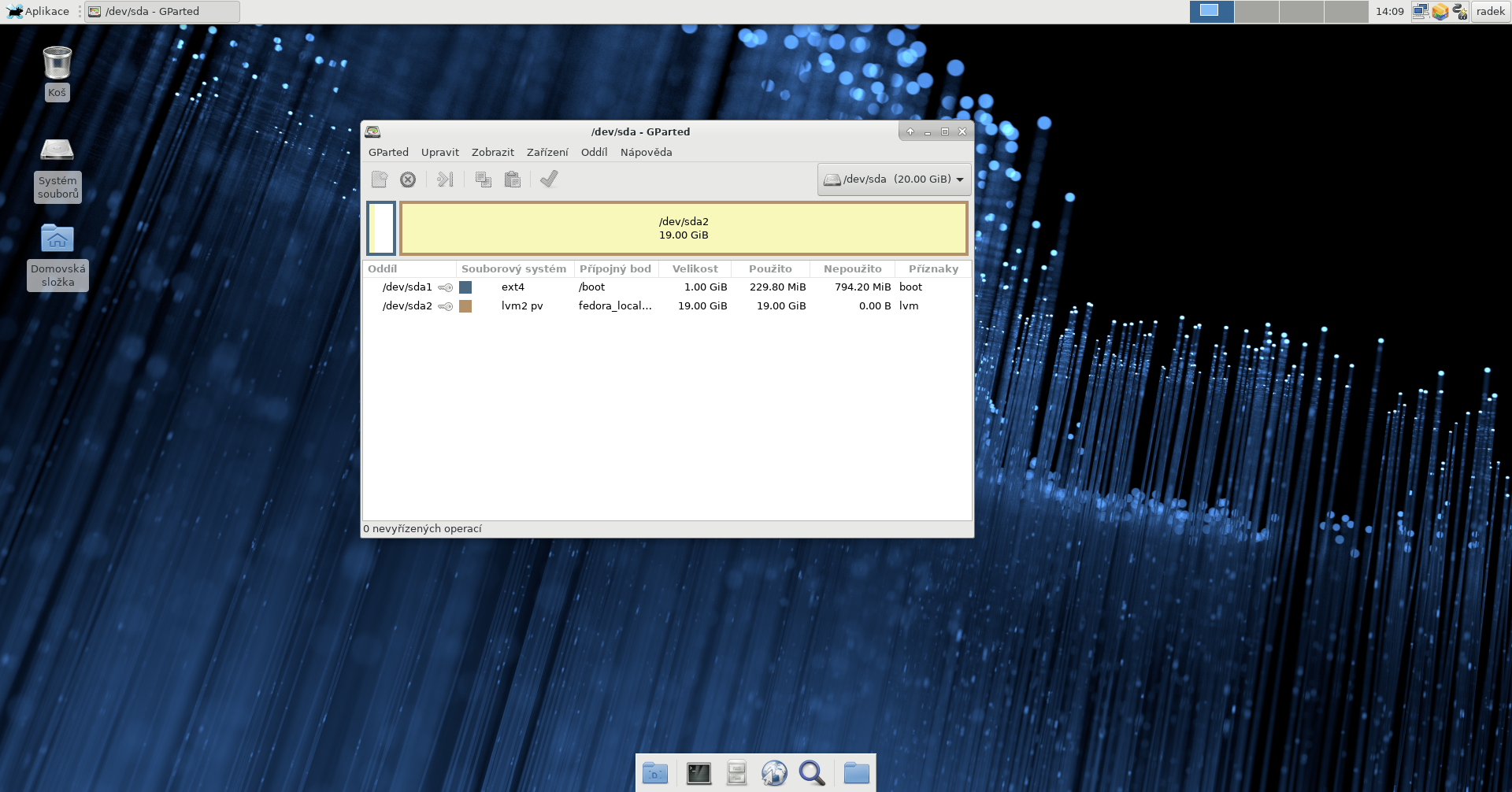1512x792 pixels.
Task: Expand the /dev/sda device selector dropdown
Action: (894, 179)
